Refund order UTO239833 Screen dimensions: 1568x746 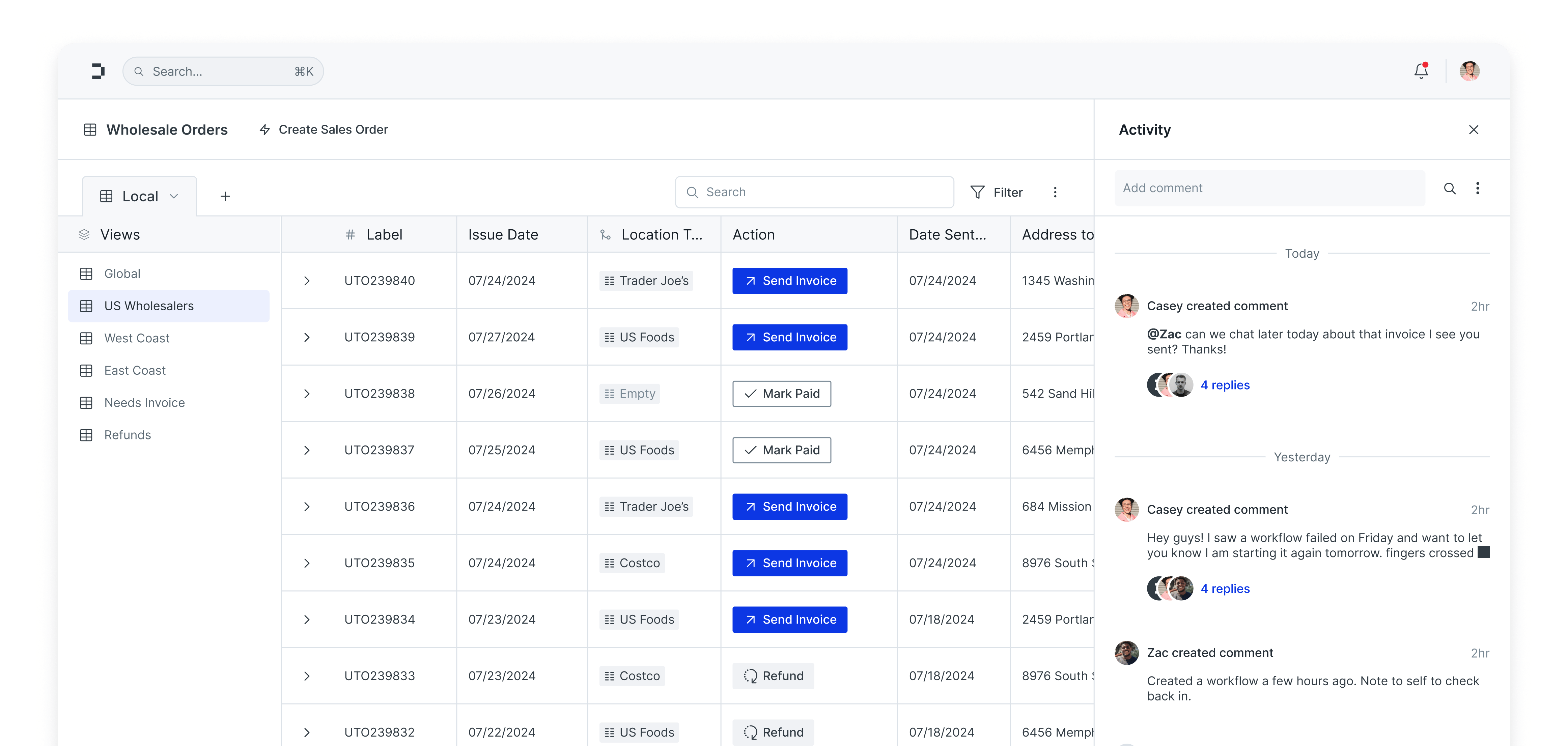point(773,676)
